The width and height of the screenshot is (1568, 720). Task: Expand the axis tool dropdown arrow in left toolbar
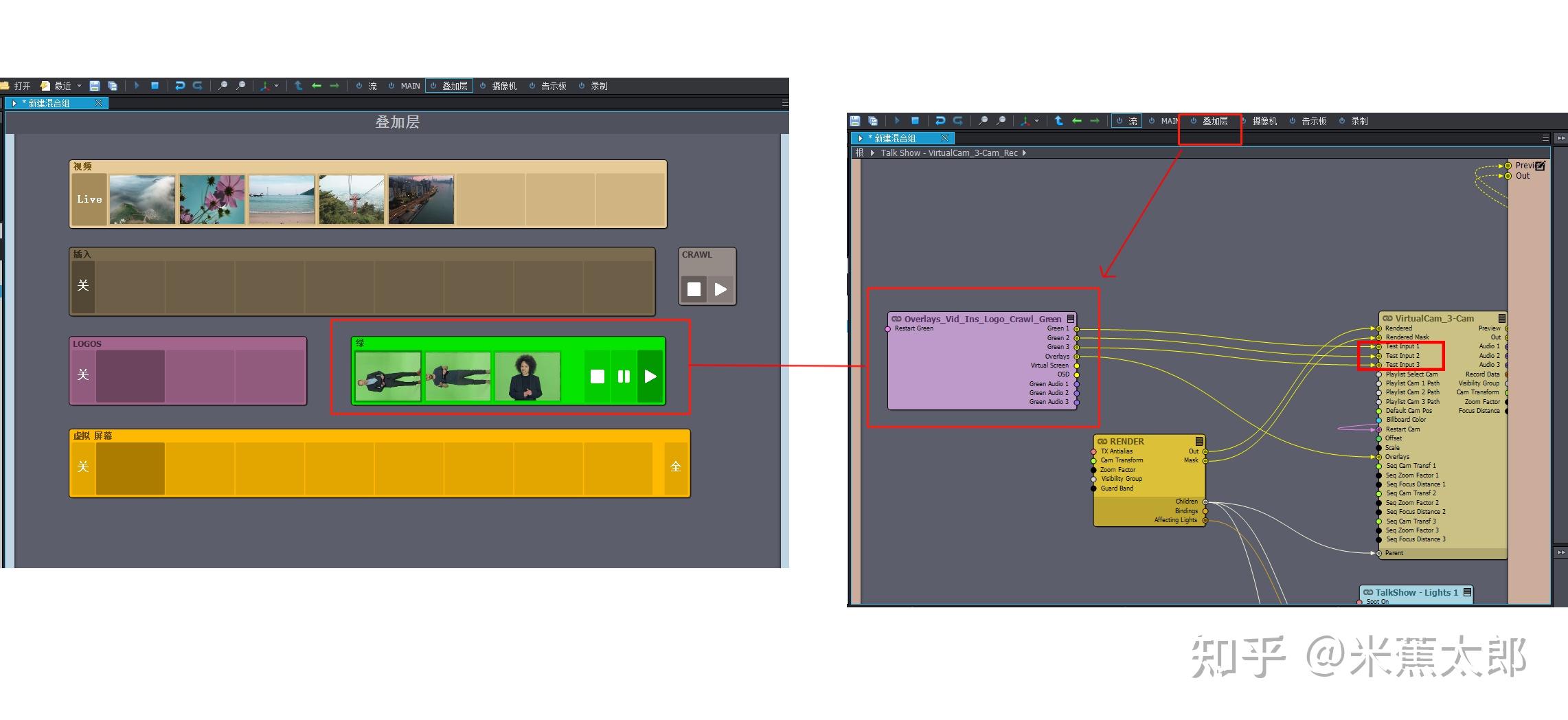pos(277,86)
